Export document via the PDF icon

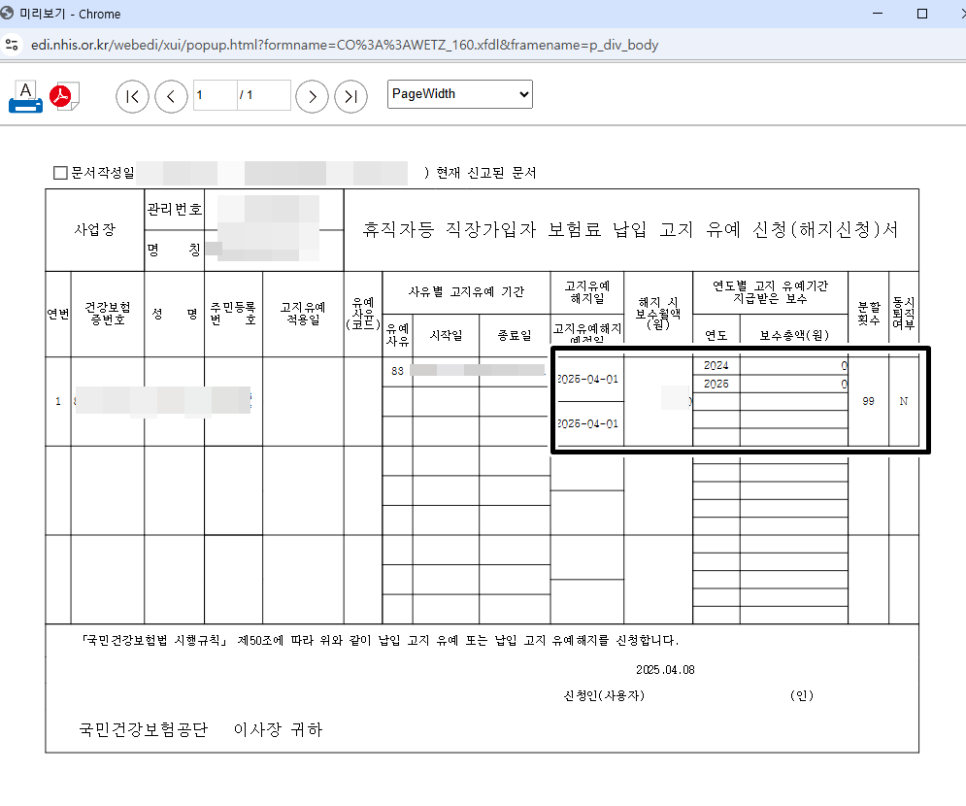[x=64, y=96]
